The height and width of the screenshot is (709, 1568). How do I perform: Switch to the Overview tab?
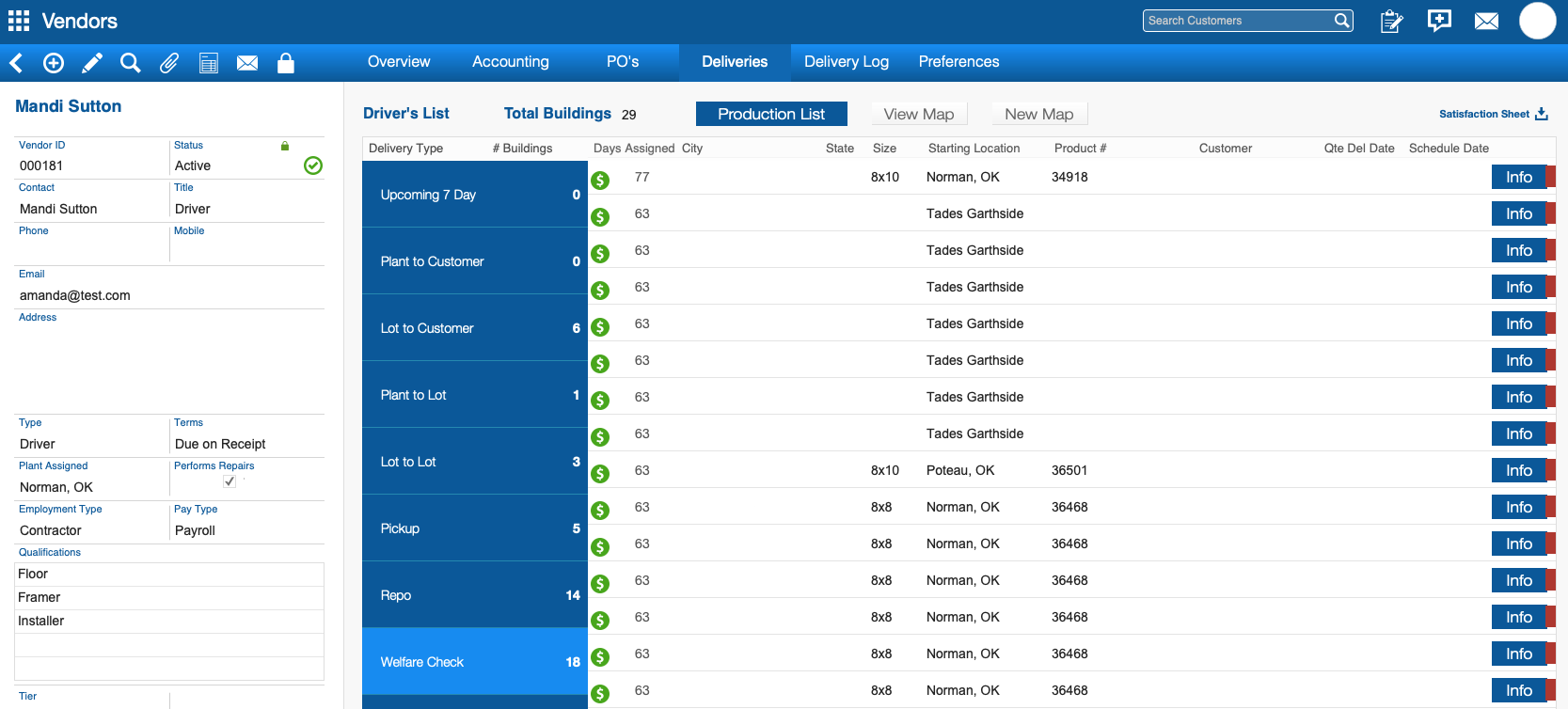click(x=399, y=62)
